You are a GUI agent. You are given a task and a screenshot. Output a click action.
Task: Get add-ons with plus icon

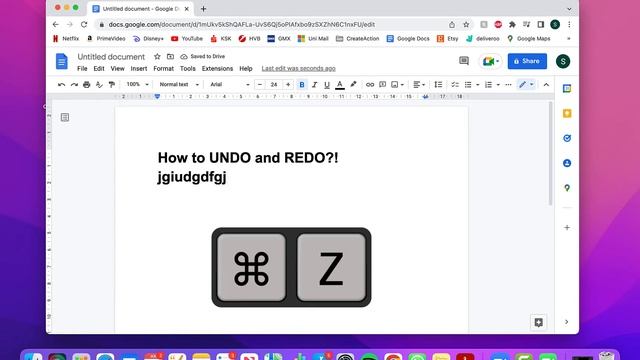click(x=567, y=228)
